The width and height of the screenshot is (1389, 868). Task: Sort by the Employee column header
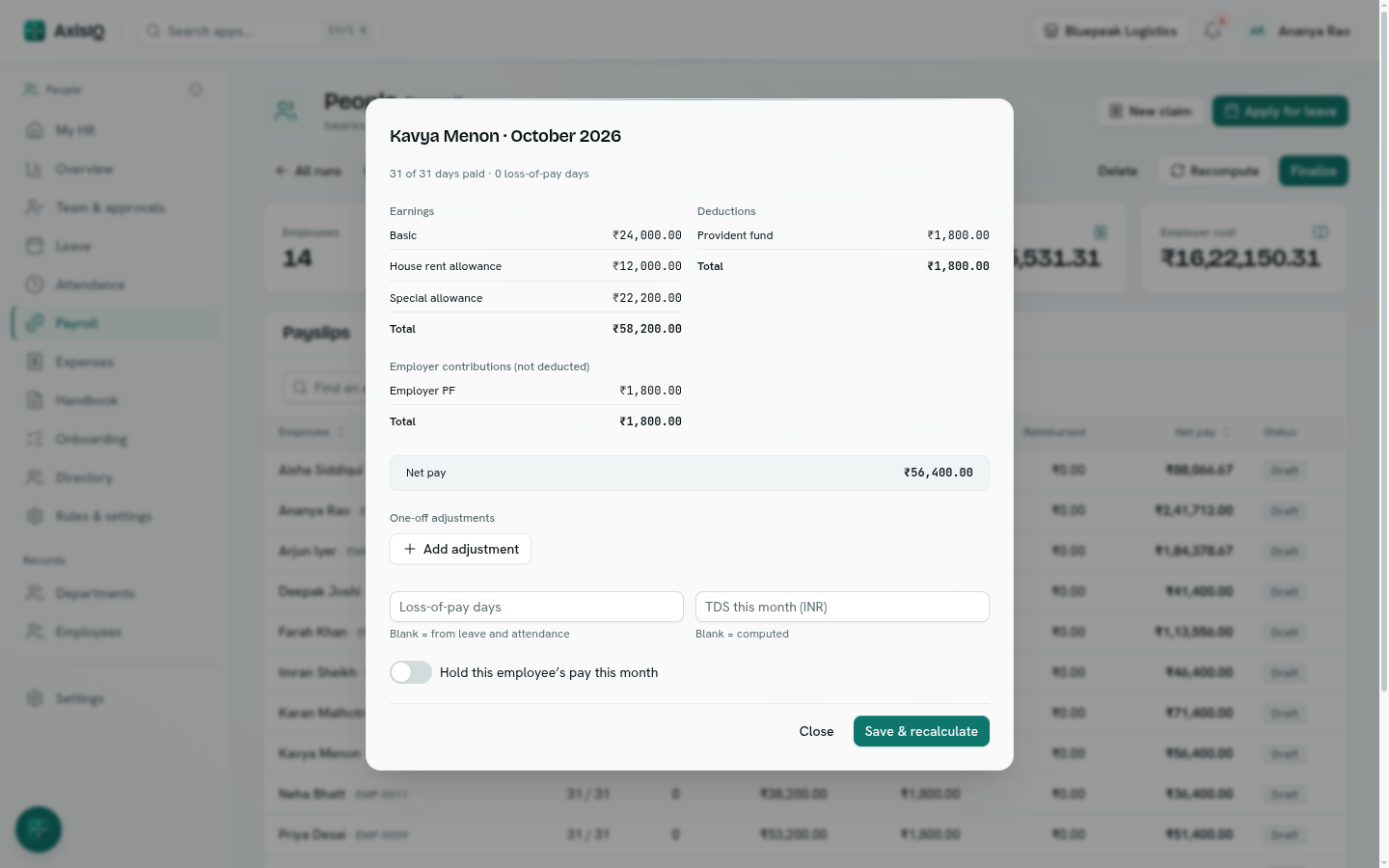[x=311, y=432]
